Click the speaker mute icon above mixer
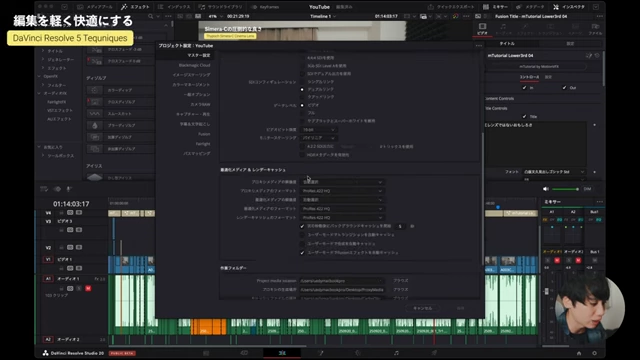 coord(546,189)
